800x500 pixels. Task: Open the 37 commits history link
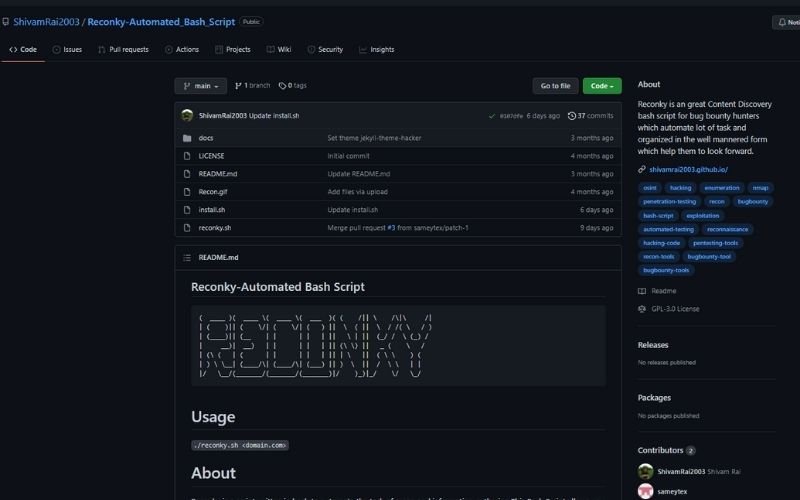click(x=591, y=116)
